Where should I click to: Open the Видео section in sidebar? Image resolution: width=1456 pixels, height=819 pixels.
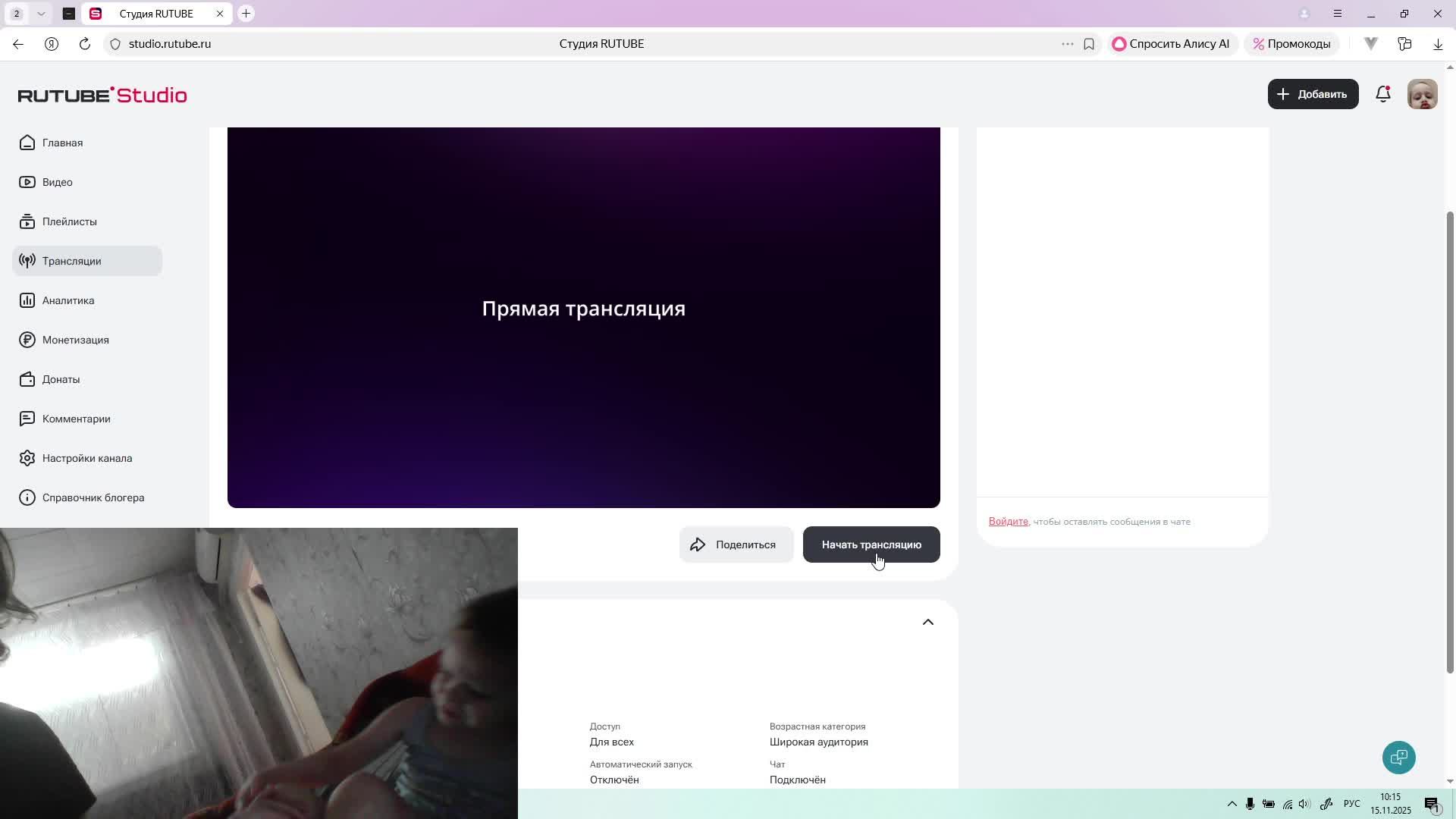pyautogui.click(x=57, y=182)
